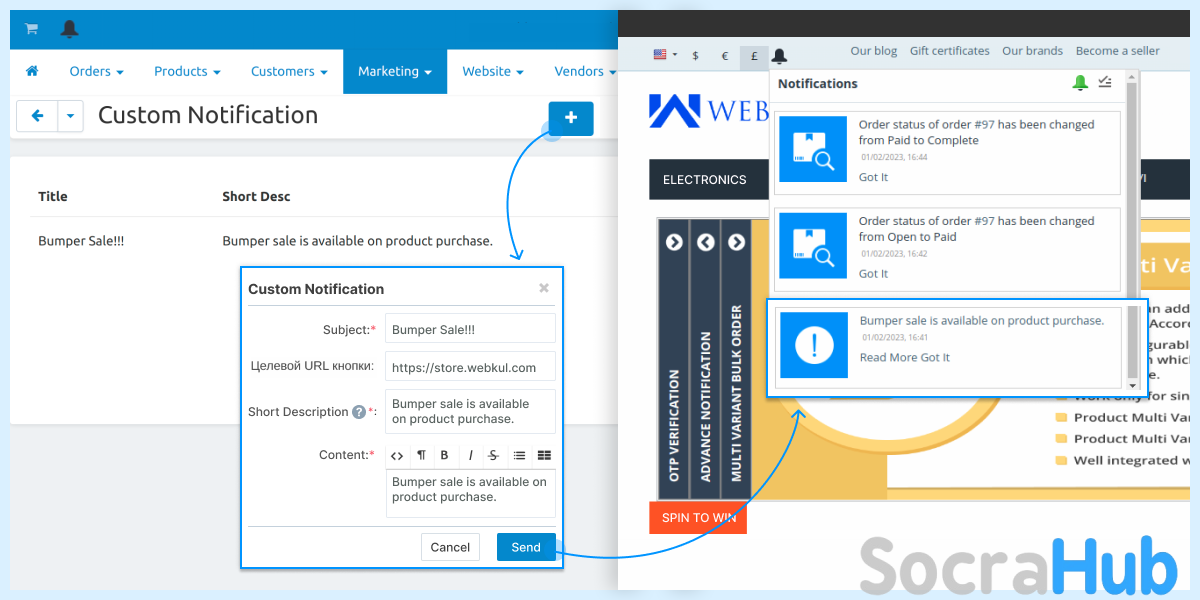Expand the Multi Variant Bulk Order arrow
The image size is (1200, 600).
coord(737,242)
